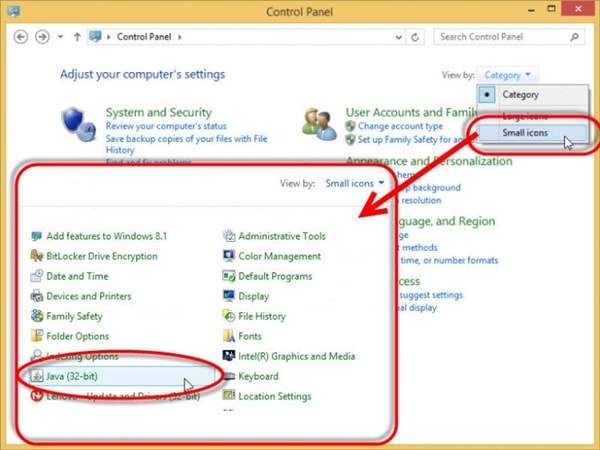The image size is (600, 450).
Task: Open Folder Options
Action: (x=78, y=336)
